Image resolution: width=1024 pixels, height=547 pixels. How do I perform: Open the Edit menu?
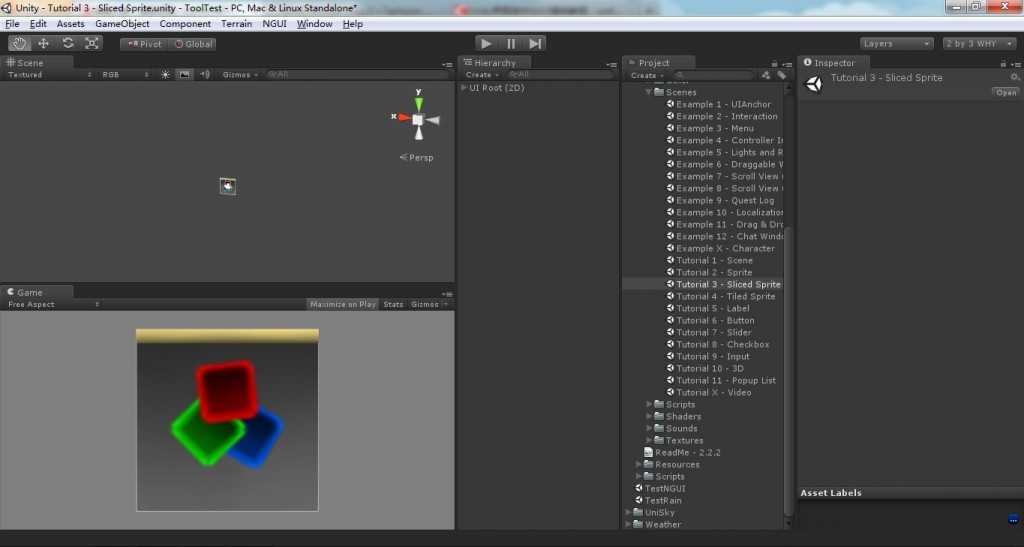tap(38, 24)
